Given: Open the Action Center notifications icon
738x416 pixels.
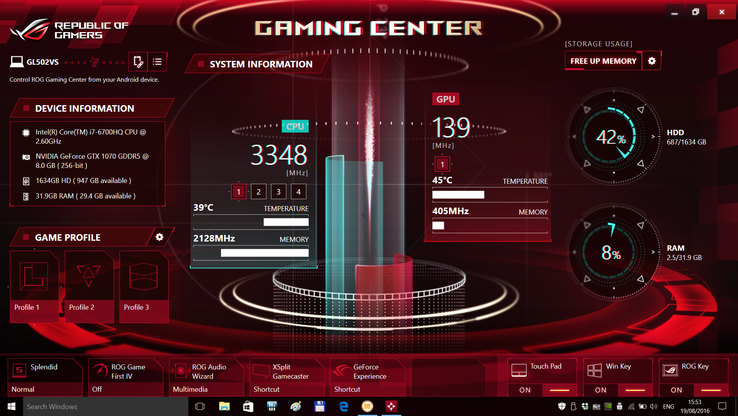Looking at the screenshot, I should tap(722, 406).
